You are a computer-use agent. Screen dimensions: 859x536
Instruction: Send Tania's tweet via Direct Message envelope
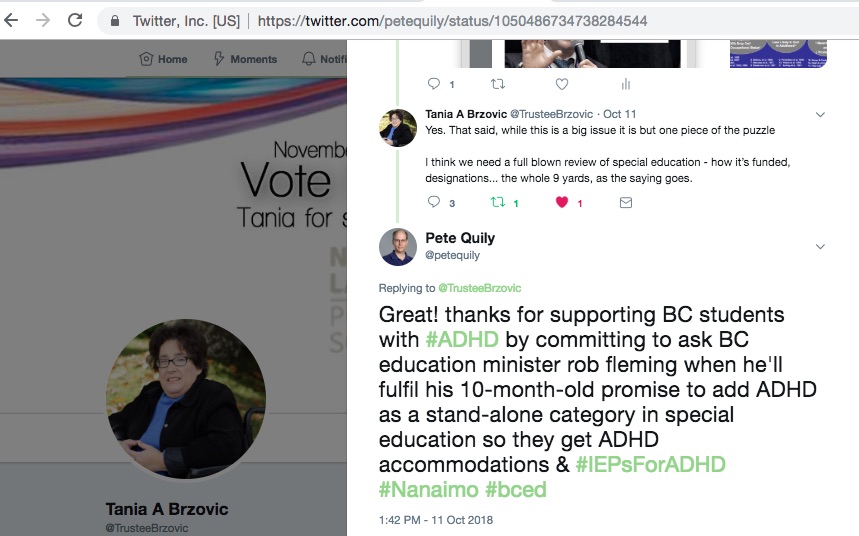[626, 202]
